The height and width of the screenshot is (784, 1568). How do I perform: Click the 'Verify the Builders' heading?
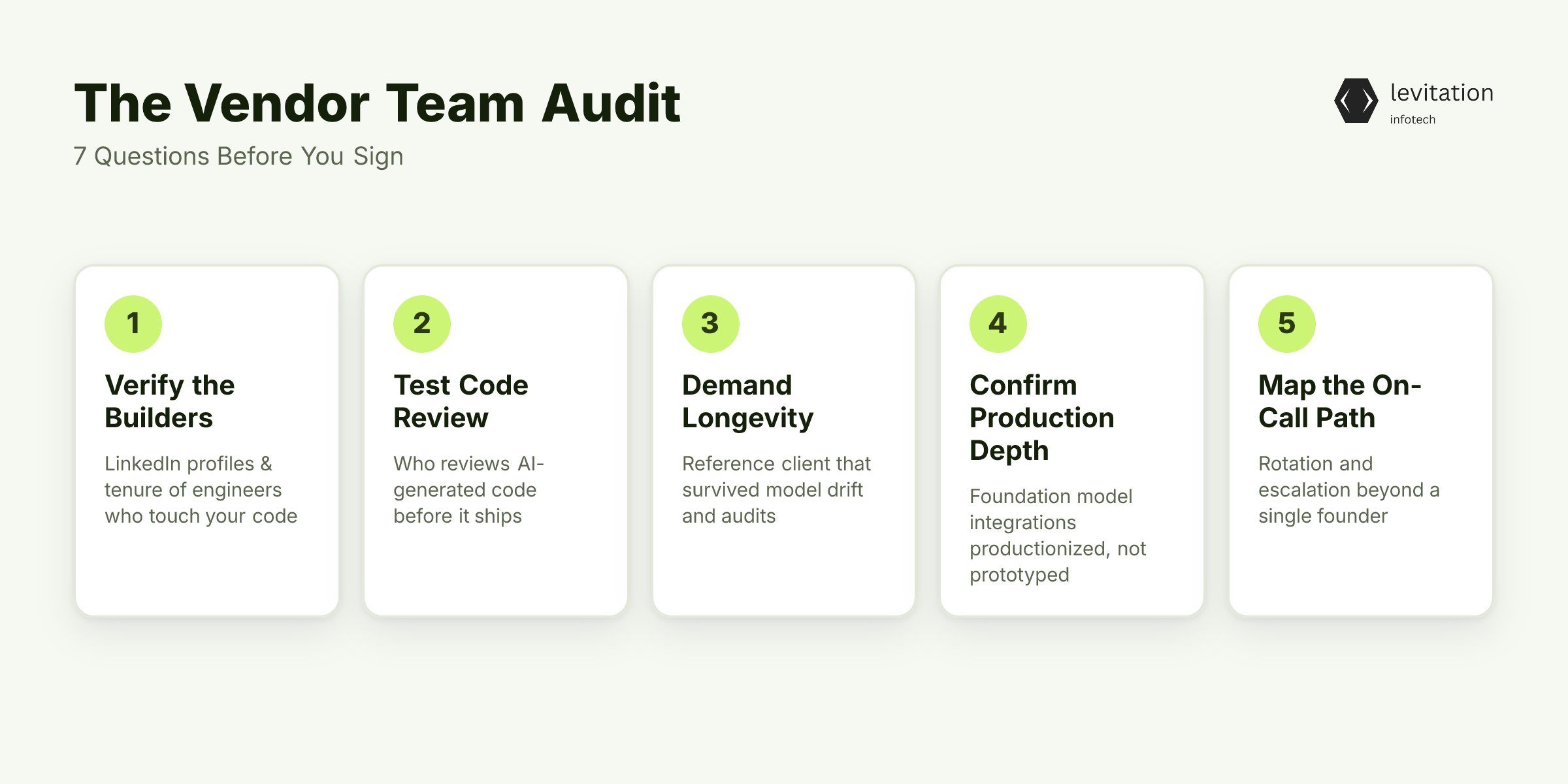point(170,401)
